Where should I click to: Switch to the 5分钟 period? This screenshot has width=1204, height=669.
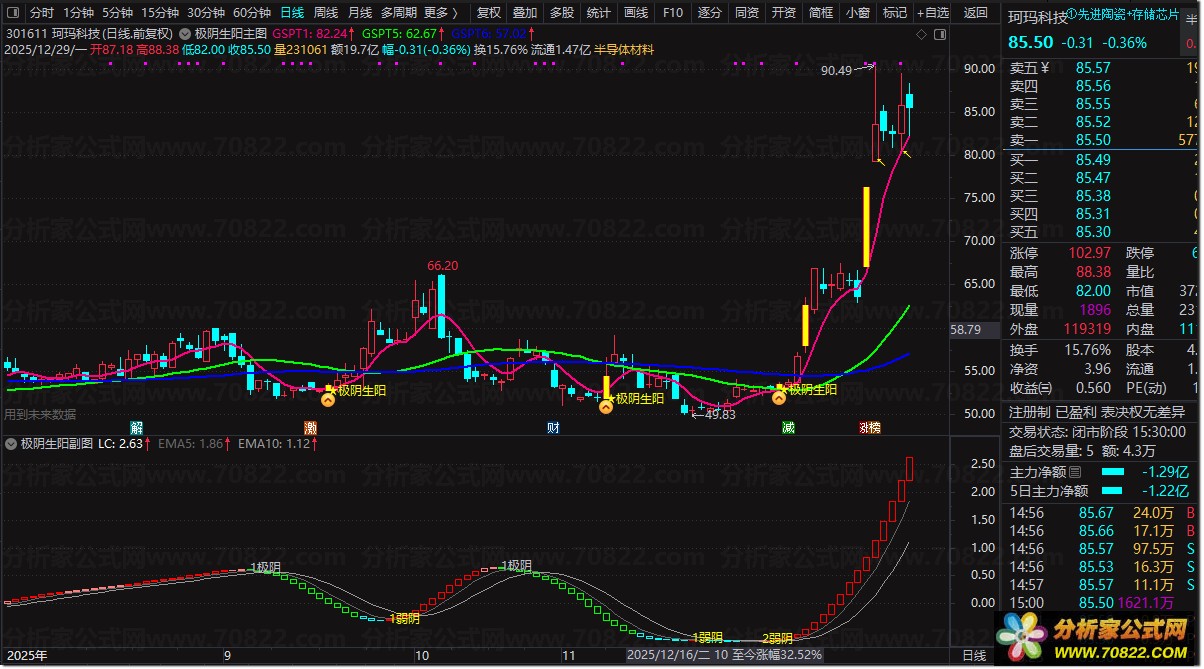[x=117, y=13]
